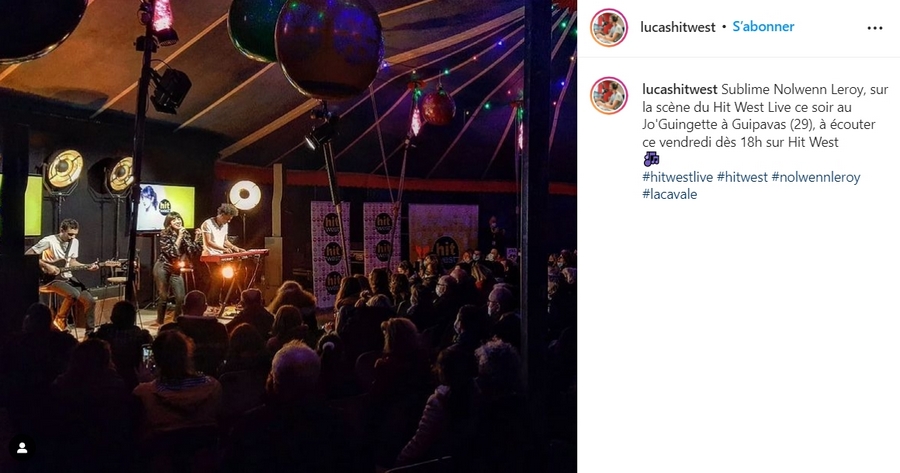This screenshot has width=900, height=473.
Task: Open the #lacavale hashtag
Action: [670, 194]
